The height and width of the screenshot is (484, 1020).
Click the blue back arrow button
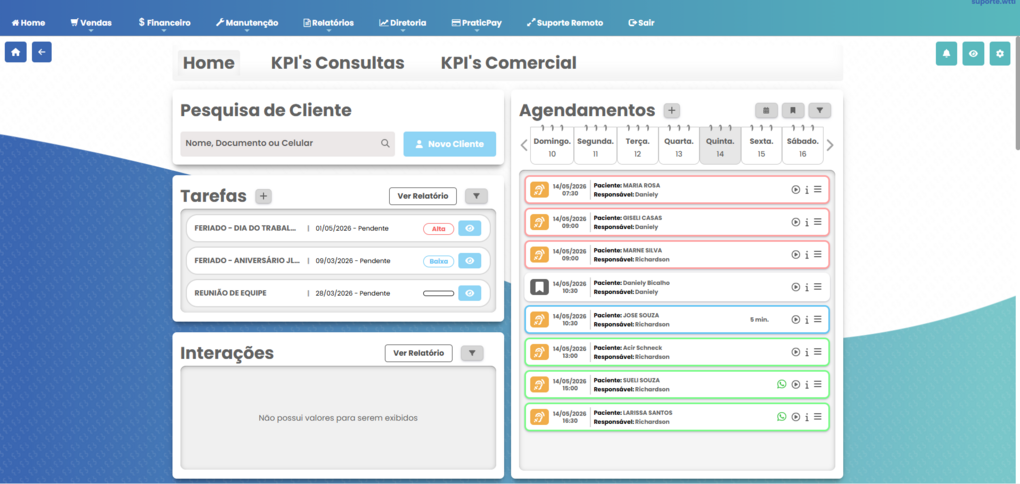pyautogui.click(x=42, y=52)
